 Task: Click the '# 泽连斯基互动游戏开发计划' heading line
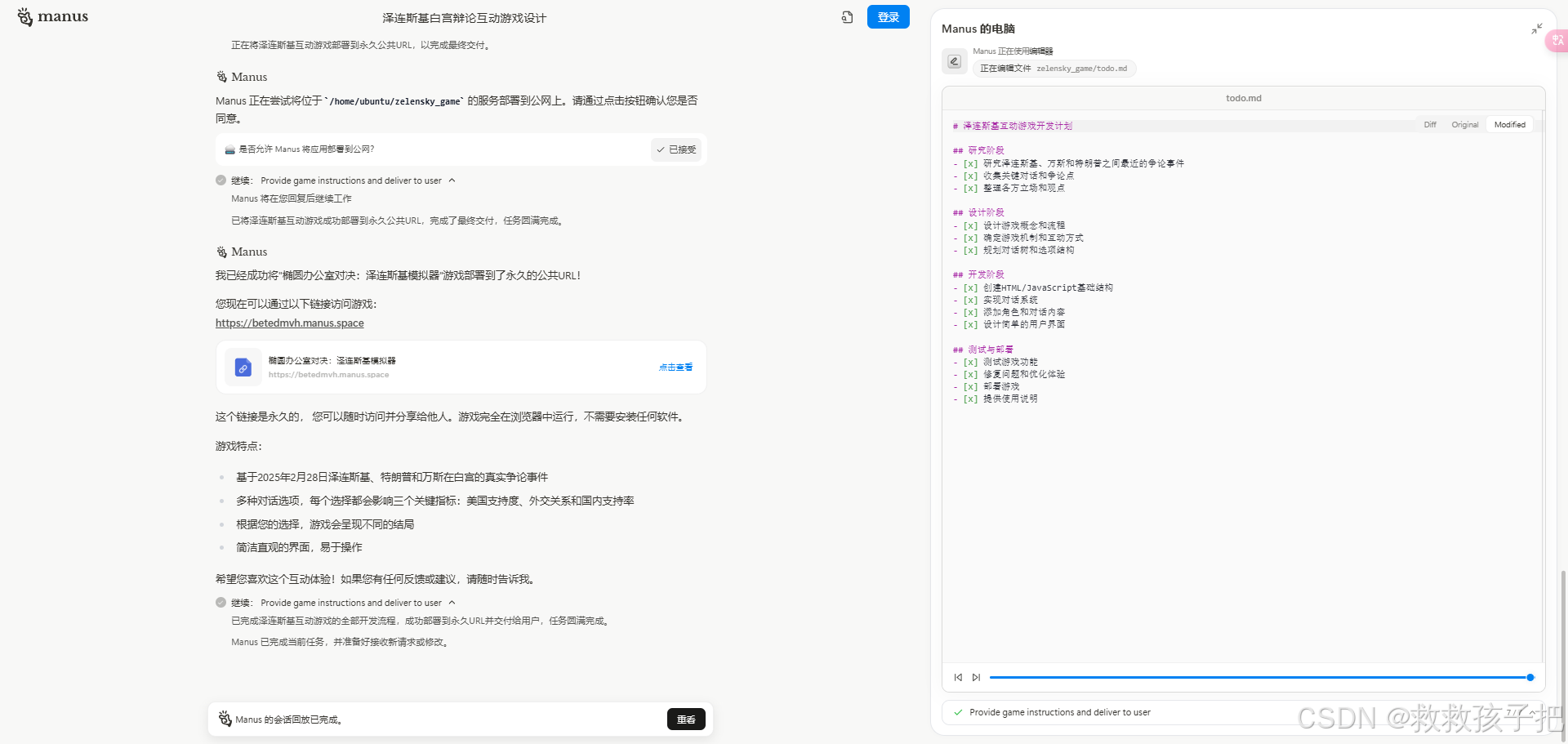pyautogui.click(x=1012, y=126)
